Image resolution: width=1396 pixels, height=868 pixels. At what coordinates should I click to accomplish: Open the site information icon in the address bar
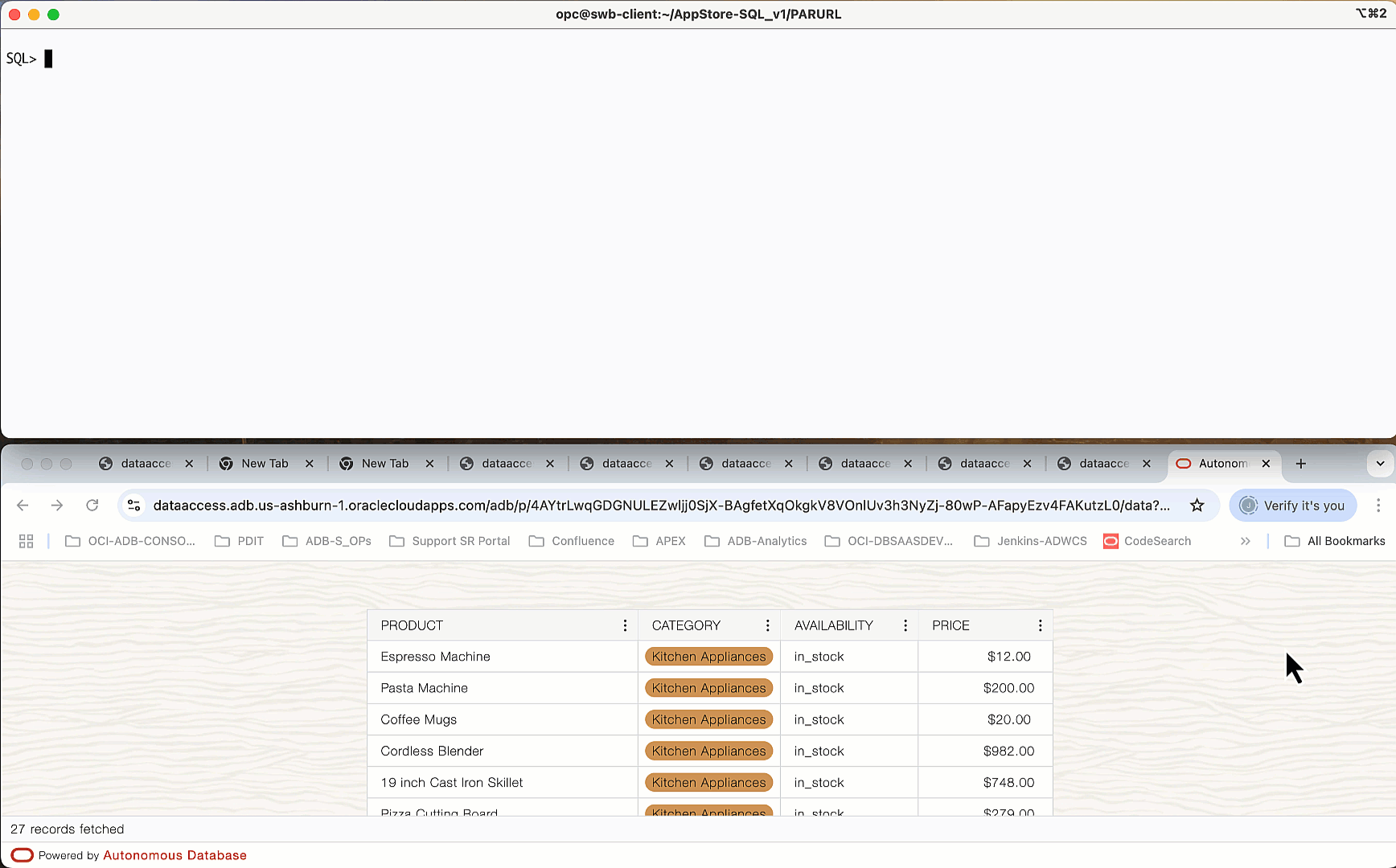(133, 505)
